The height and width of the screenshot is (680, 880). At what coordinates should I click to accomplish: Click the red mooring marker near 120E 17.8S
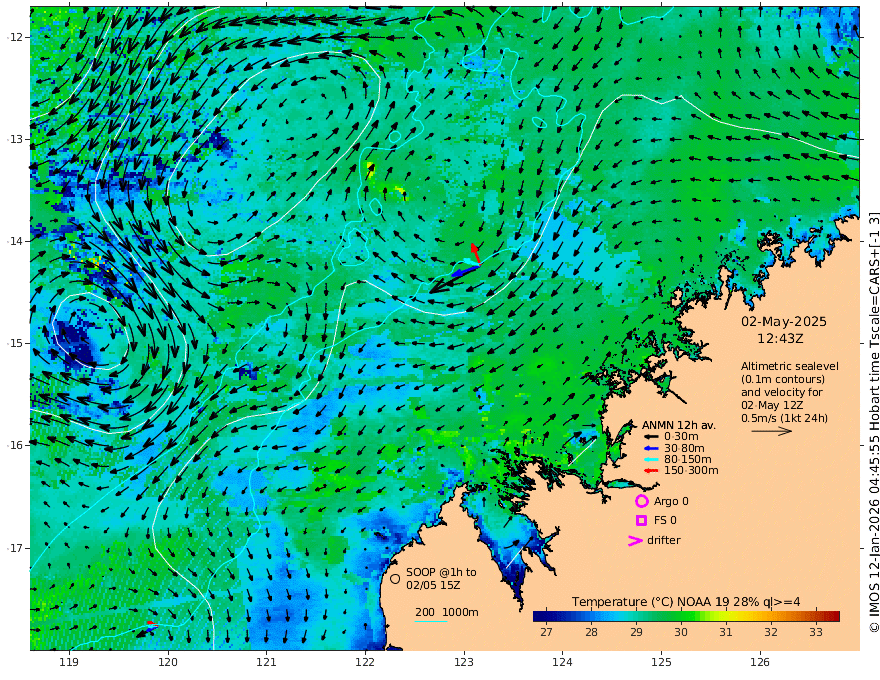(152, 623)
